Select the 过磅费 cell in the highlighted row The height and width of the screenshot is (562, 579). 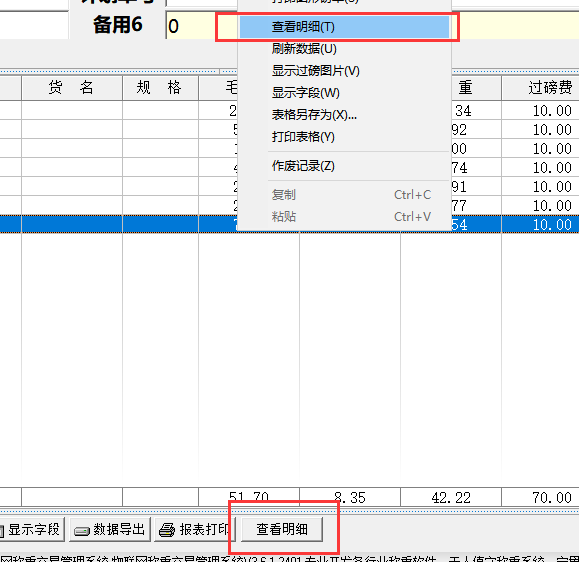point(540,225)
